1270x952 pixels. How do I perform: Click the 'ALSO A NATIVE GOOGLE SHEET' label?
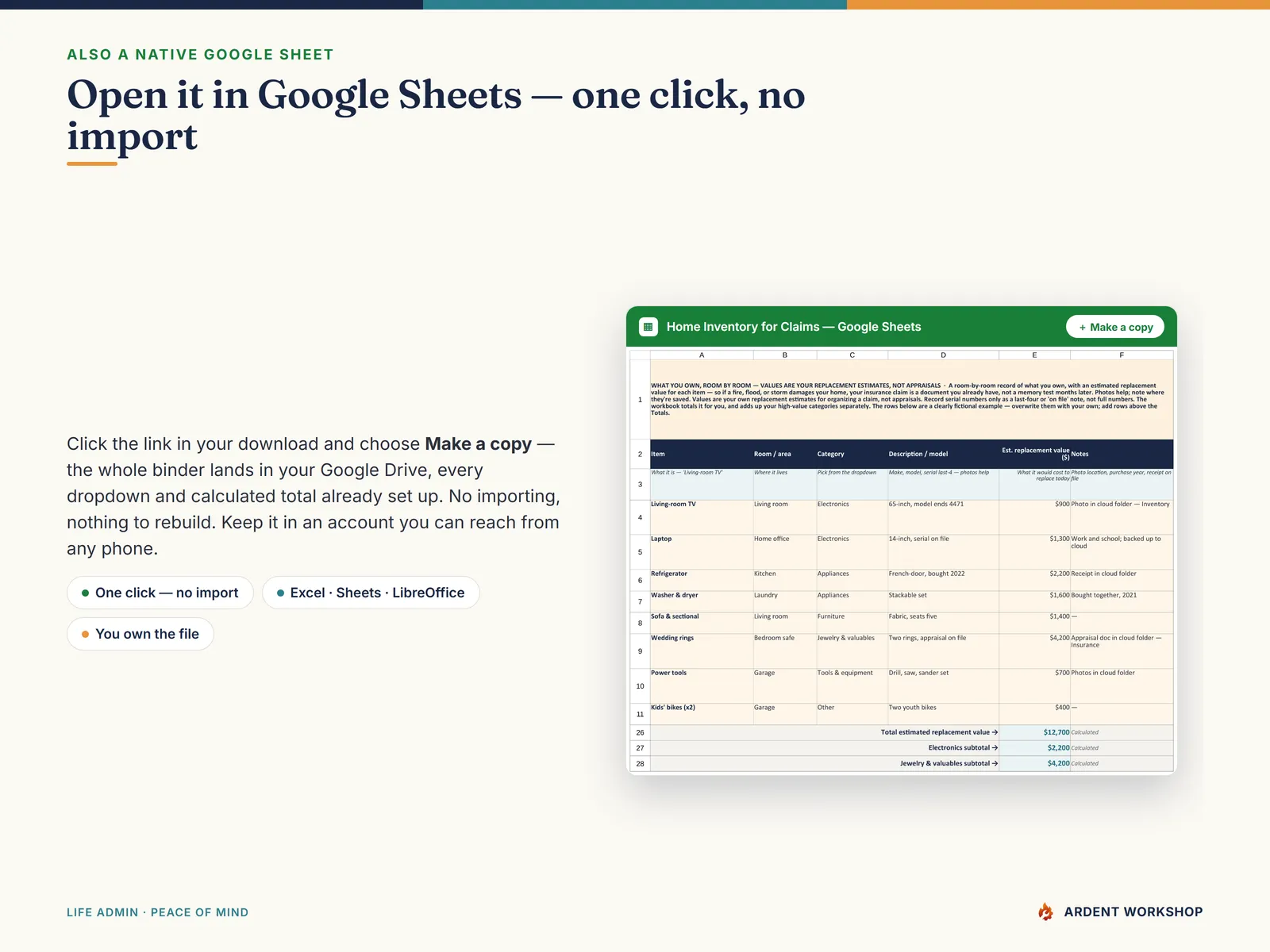(200, 55)
